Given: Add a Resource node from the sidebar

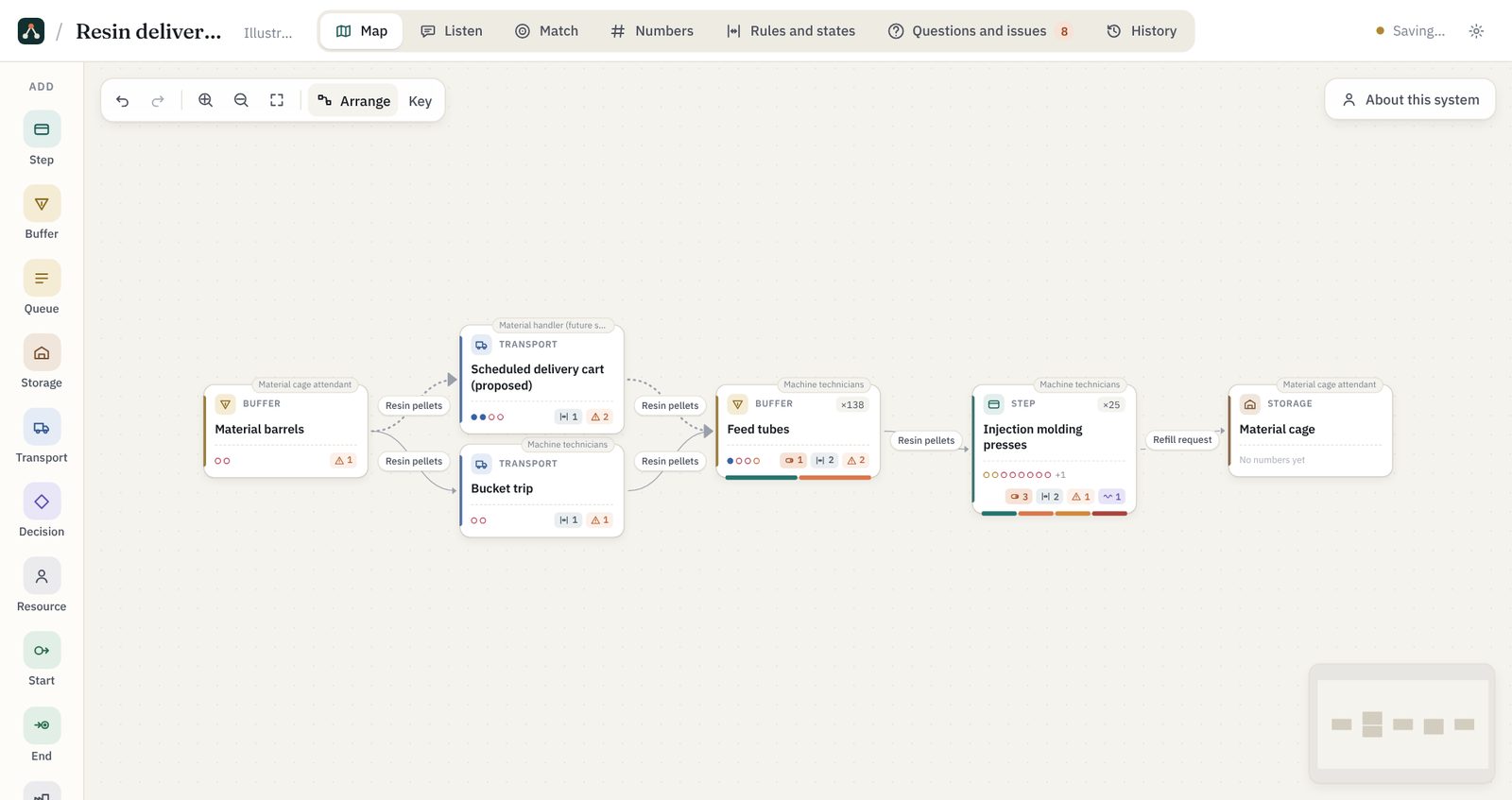Looking at the screenshot, I should [42, 586].
